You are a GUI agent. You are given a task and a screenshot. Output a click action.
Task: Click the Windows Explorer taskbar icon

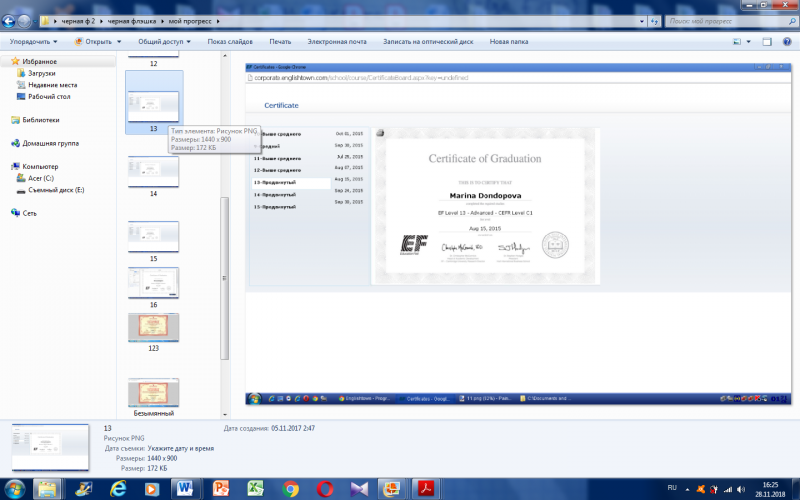(x=47, y=489)
